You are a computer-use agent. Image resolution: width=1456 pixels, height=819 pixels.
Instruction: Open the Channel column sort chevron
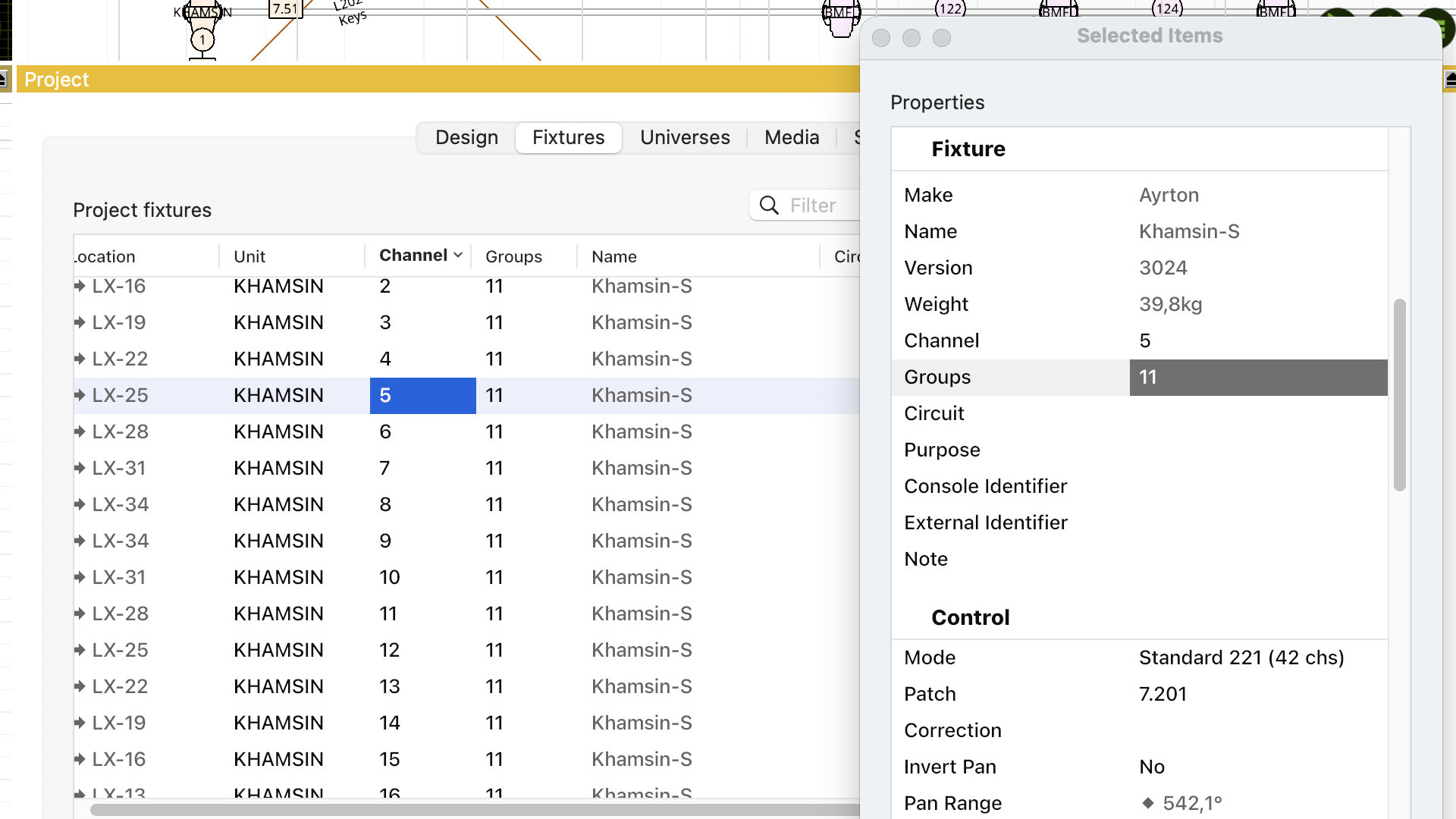[458, 256]
